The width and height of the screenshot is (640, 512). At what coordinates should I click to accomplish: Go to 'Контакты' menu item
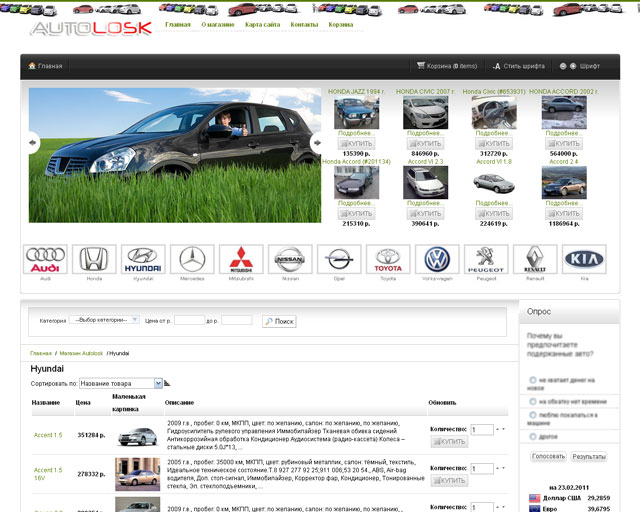click(304, 23)
